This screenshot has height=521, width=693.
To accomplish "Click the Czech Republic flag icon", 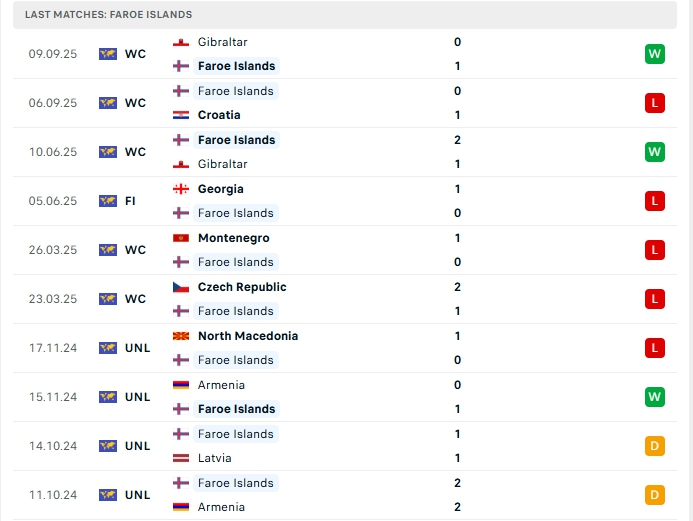I will pyautogui.click(x=181, y=287).
